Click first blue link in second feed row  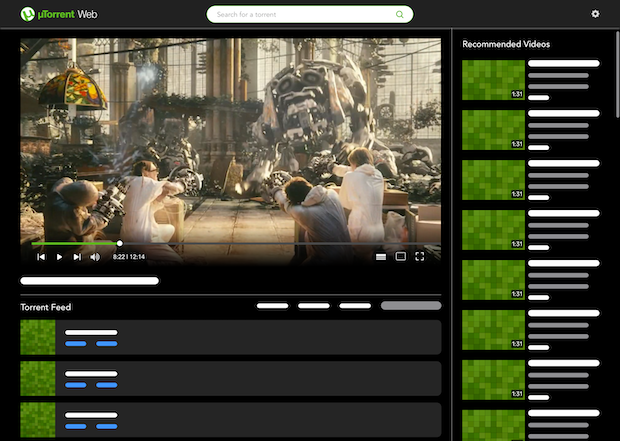pos(76,385)
